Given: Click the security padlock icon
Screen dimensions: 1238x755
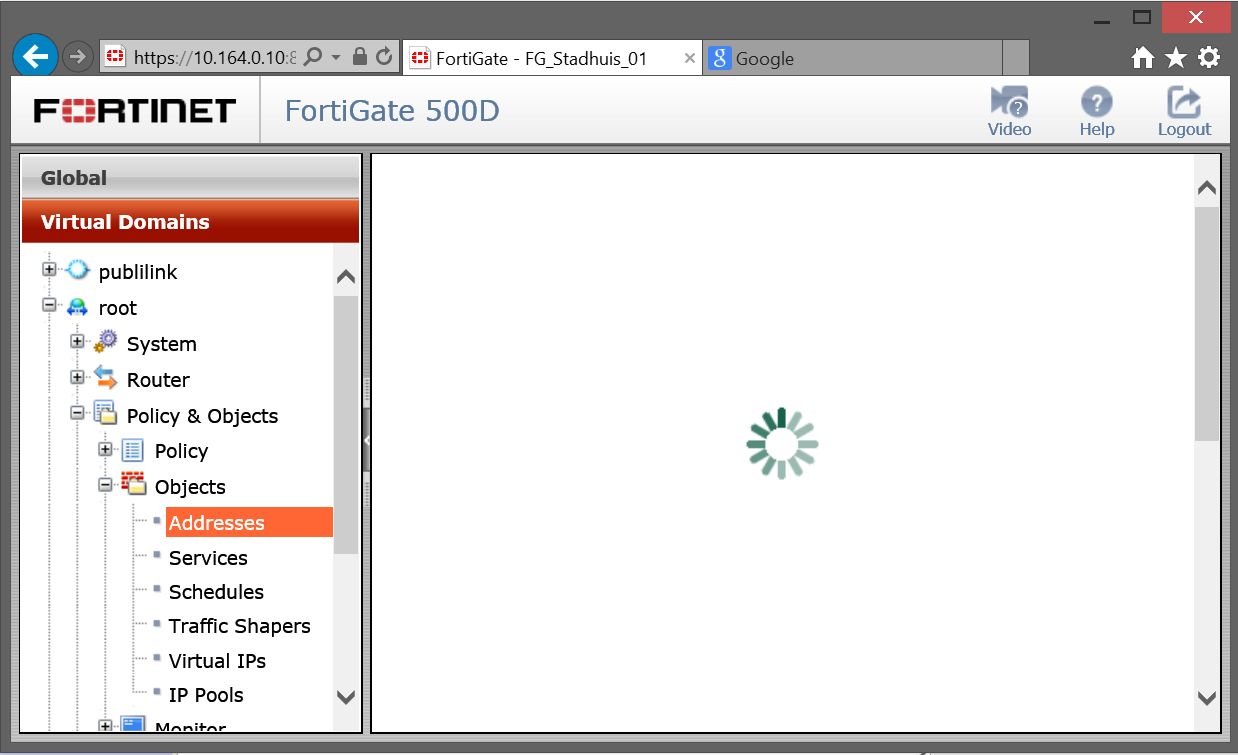Looking at the screenshot, I should (x=360, y=57).
